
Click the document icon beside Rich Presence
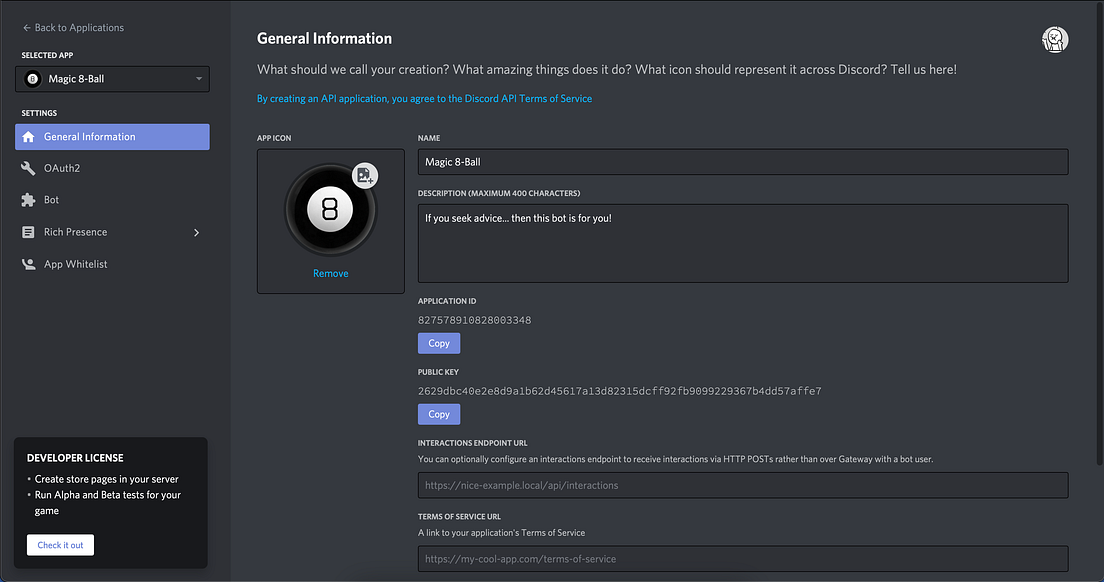click(28, 232)
